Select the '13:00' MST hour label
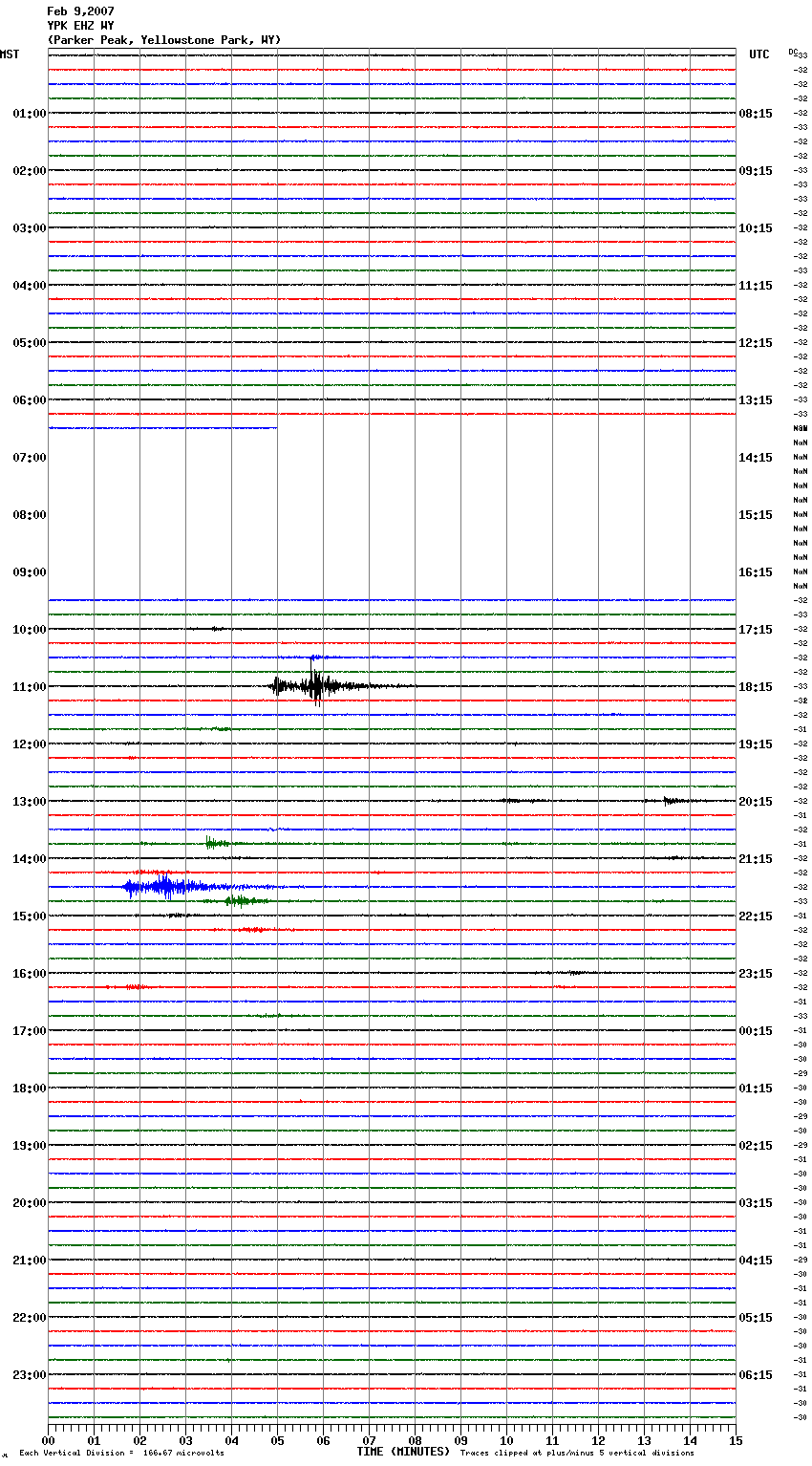 pyautogui.click(x=30, y=802)
